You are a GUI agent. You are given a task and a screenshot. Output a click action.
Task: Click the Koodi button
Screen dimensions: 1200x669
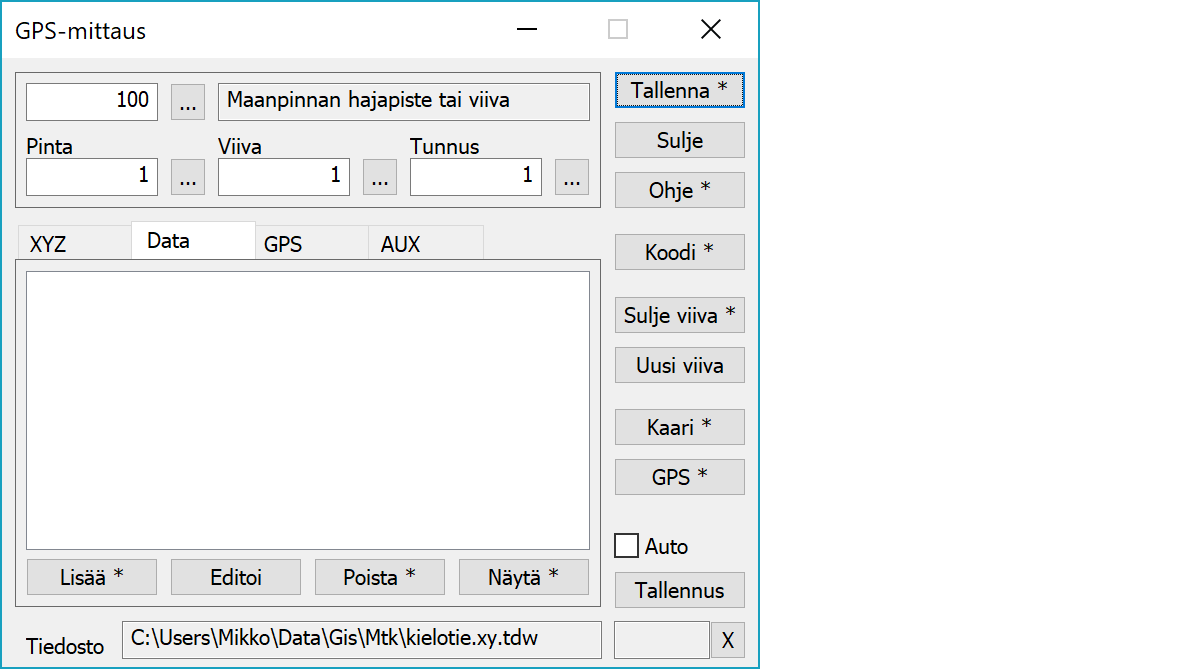pos(679,252)
